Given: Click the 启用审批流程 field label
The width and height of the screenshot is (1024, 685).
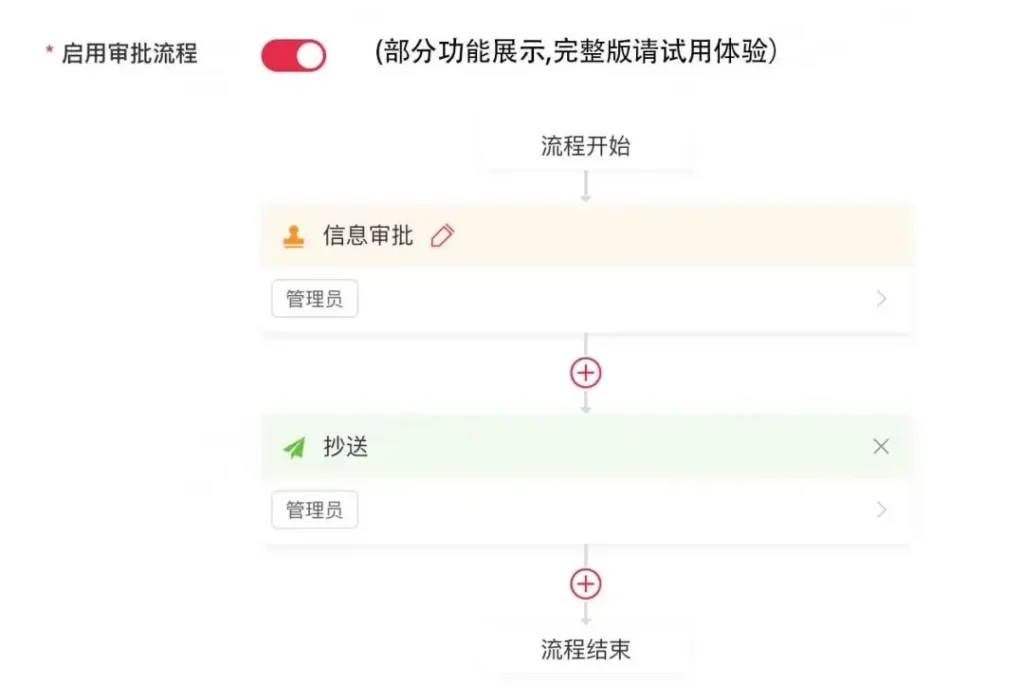Looking at the screenshot, I should [x=129, y=54].
